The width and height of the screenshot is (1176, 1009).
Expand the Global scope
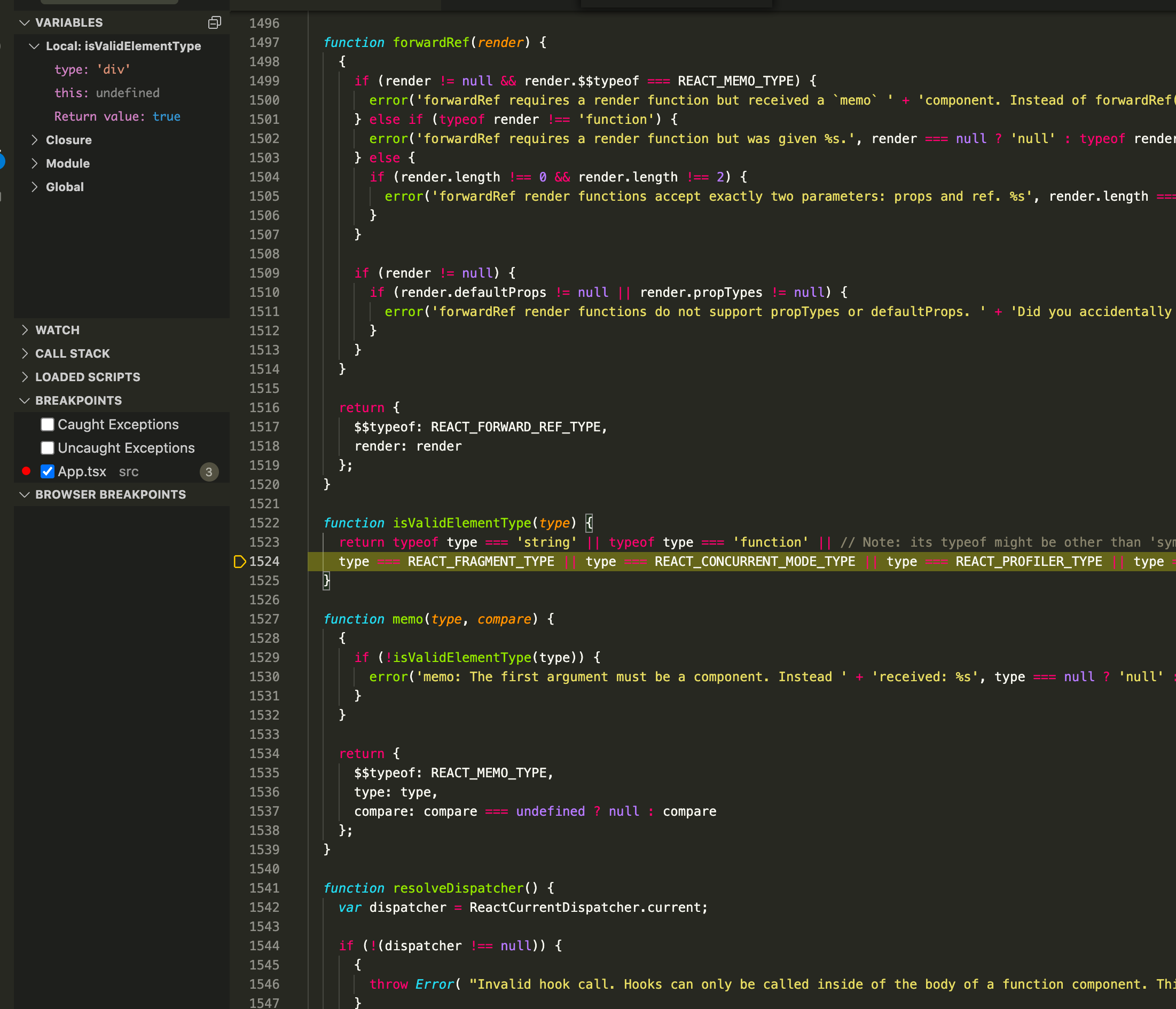(x=35, y=187)
